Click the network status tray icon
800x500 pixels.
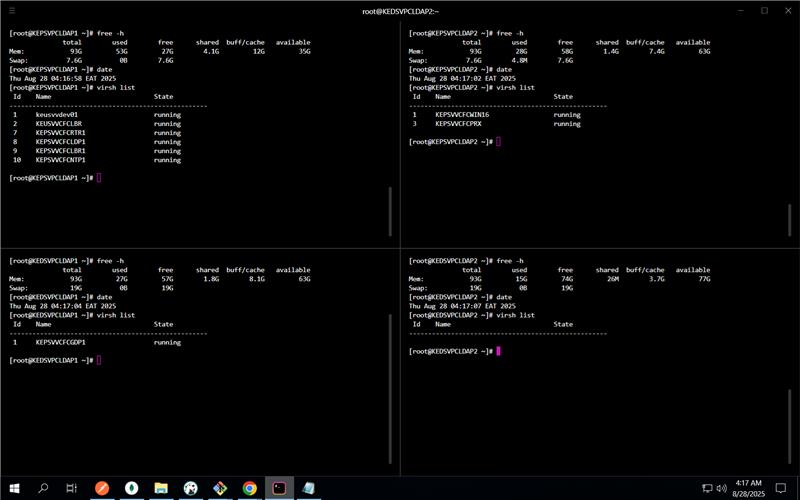click(x=709, y=488)
